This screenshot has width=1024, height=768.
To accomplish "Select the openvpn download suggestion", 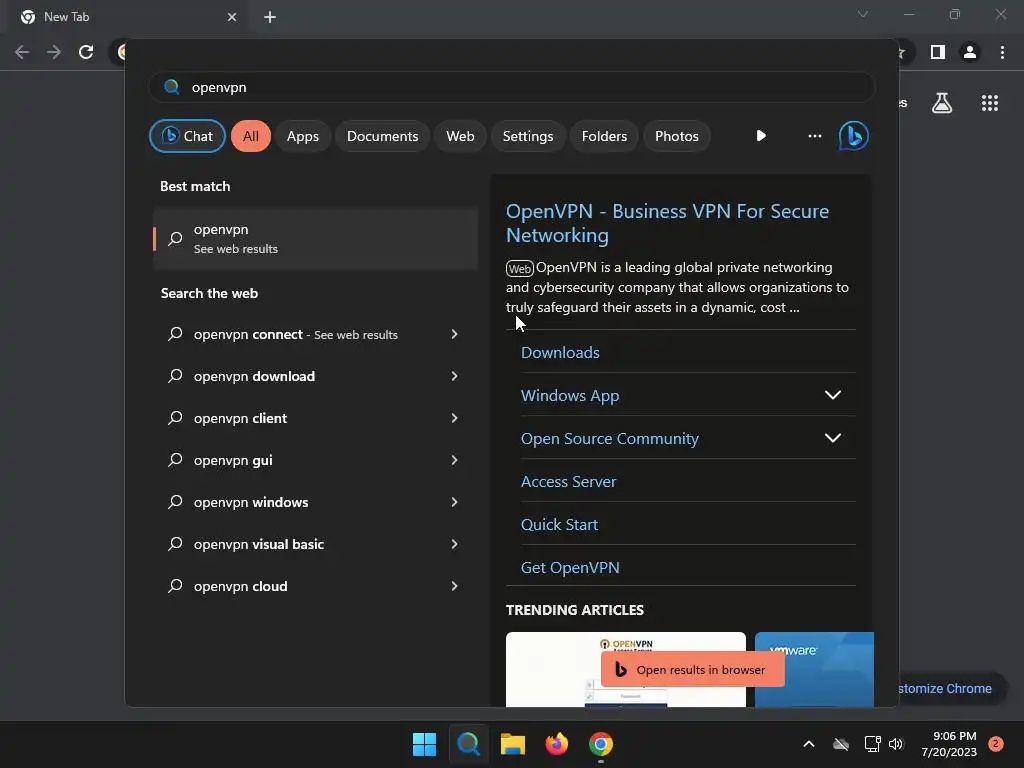I will 254,376.
